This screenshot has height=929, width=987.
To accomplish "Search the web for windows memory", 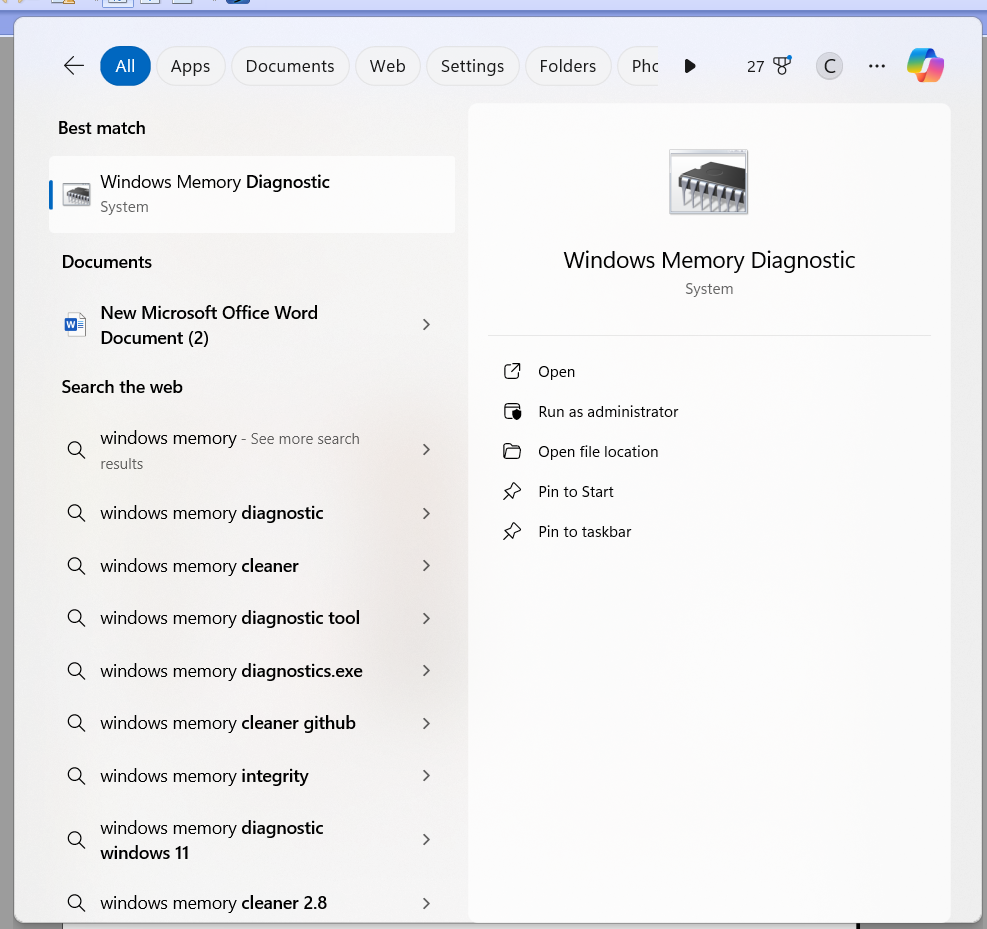I will click(x=252, y=450).
